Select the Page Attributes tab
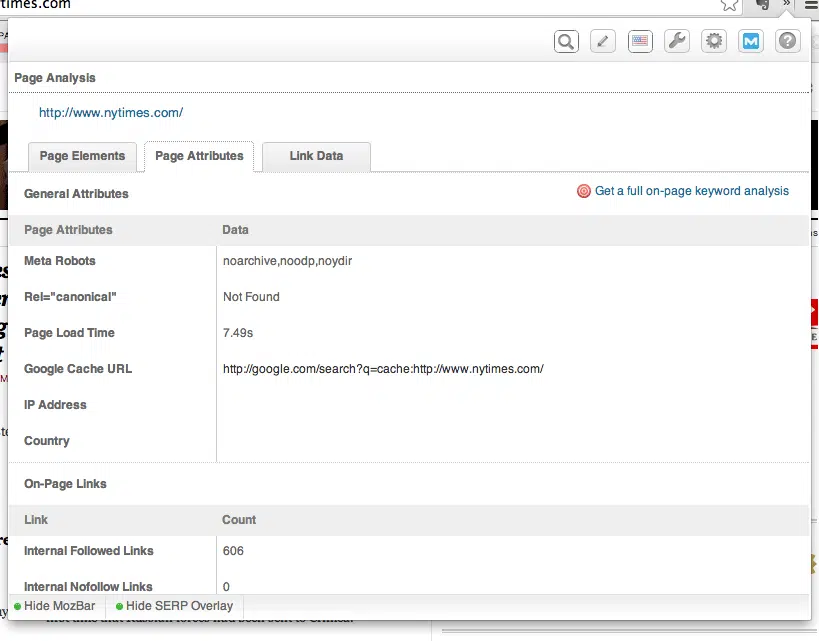Screen dimensions: 819x641 pyautogui.click(x=199, y=156)
